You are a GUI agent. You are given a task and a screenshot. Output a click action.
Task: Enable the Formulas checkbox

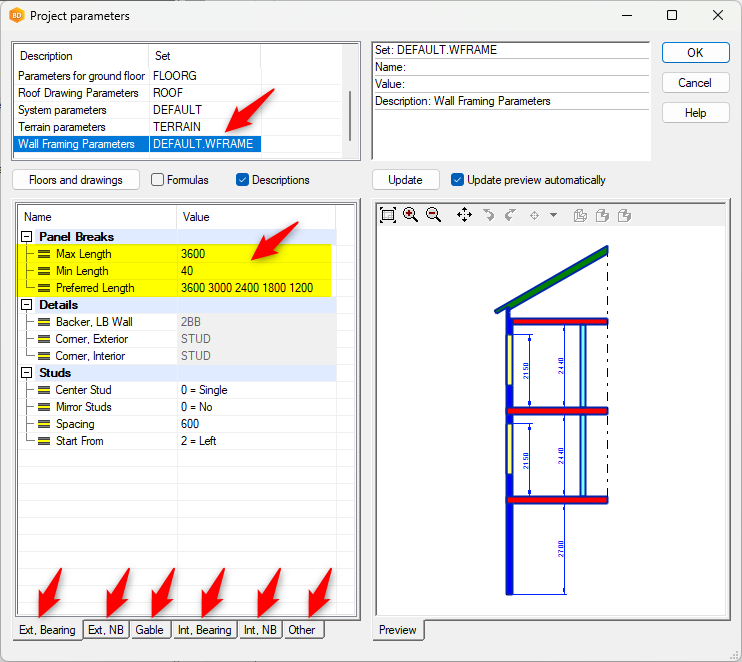(158, 180)
